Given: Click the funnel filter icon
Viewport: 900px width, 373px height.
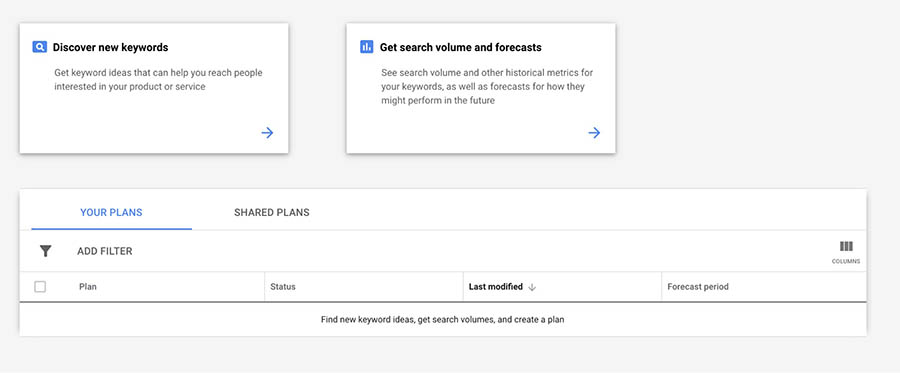Looking at the screenshot, I should click(x=45, y=251).
